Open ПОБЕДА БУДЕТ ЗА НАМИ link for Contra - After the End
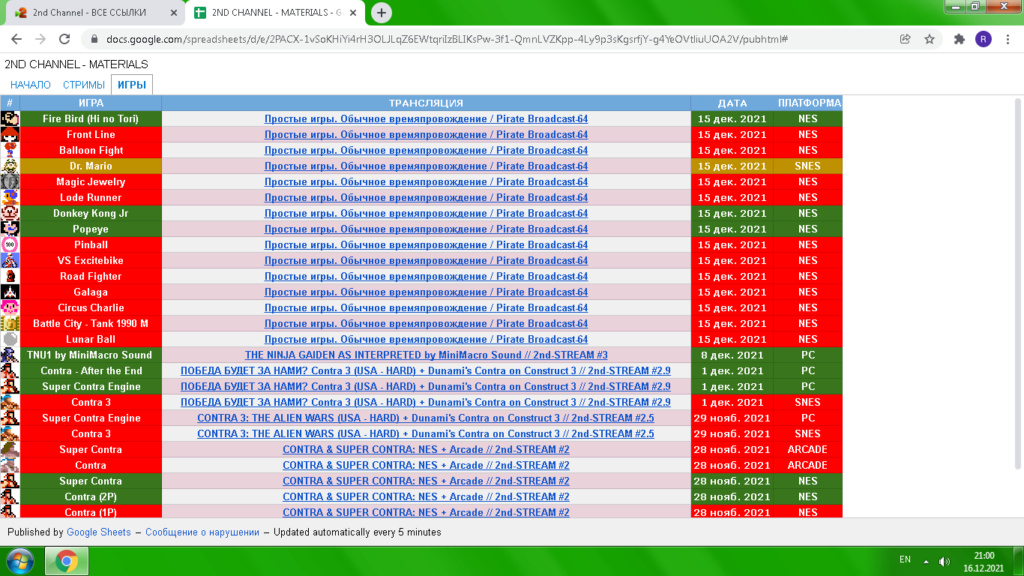The height and width of the screenshot is (576, 1024). (x=426, y=370)
